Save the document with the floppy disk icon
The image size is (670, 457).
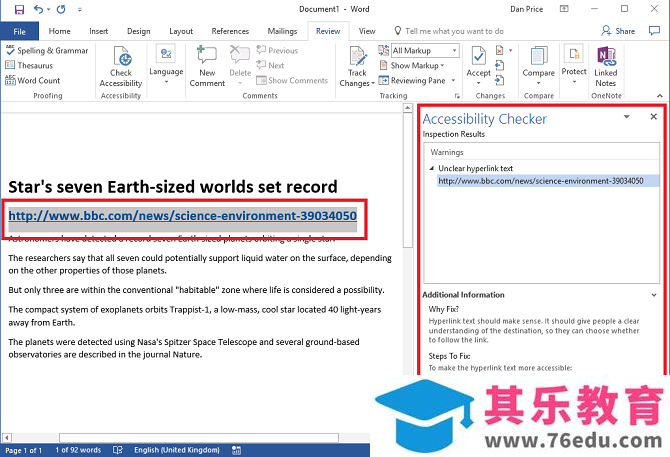click(19, 9)
